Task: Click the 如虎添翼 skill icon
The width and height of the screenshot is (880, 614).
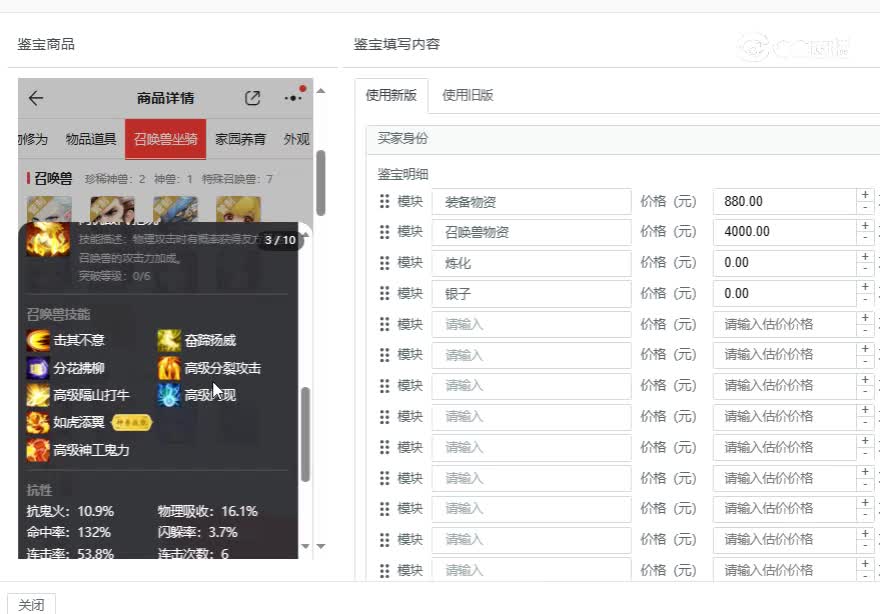Action: pos(38,422)
